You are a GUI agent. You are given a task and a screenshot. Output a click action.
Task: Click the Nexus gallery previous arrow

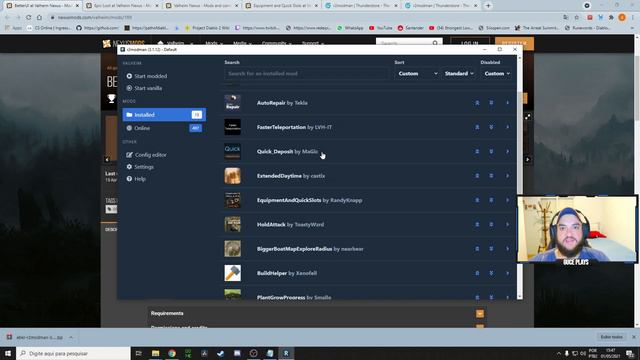pyautogui.click(x=107, y=160)
